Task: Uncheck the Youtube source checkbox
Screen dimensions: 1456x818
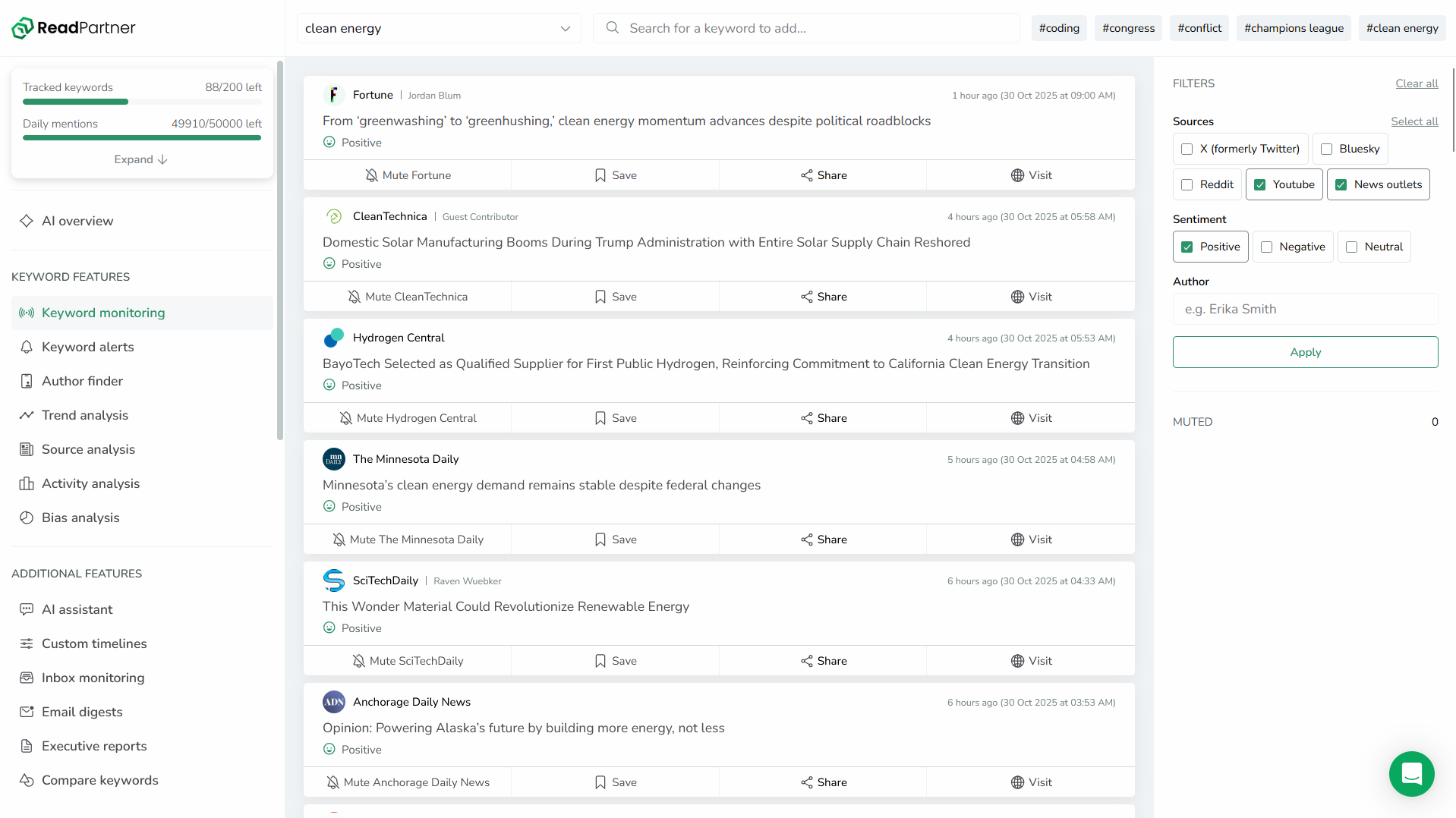Action: coord(1260,184)
